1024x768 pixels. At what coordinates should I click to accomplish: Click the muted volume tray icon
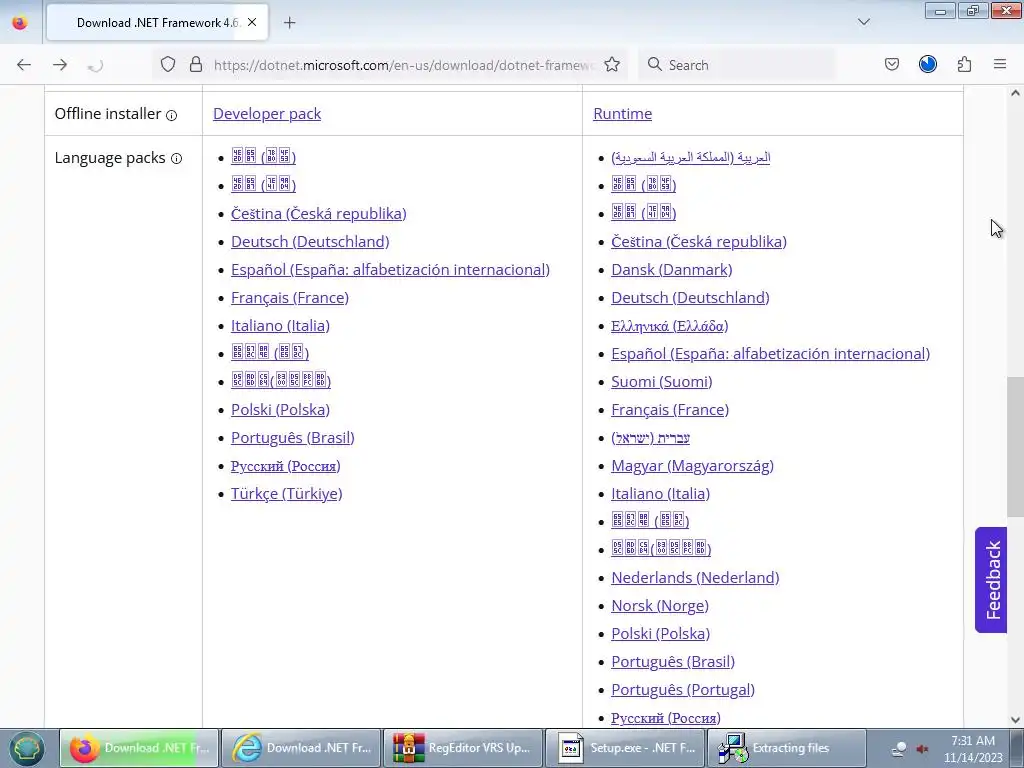[x=922, y=749]
